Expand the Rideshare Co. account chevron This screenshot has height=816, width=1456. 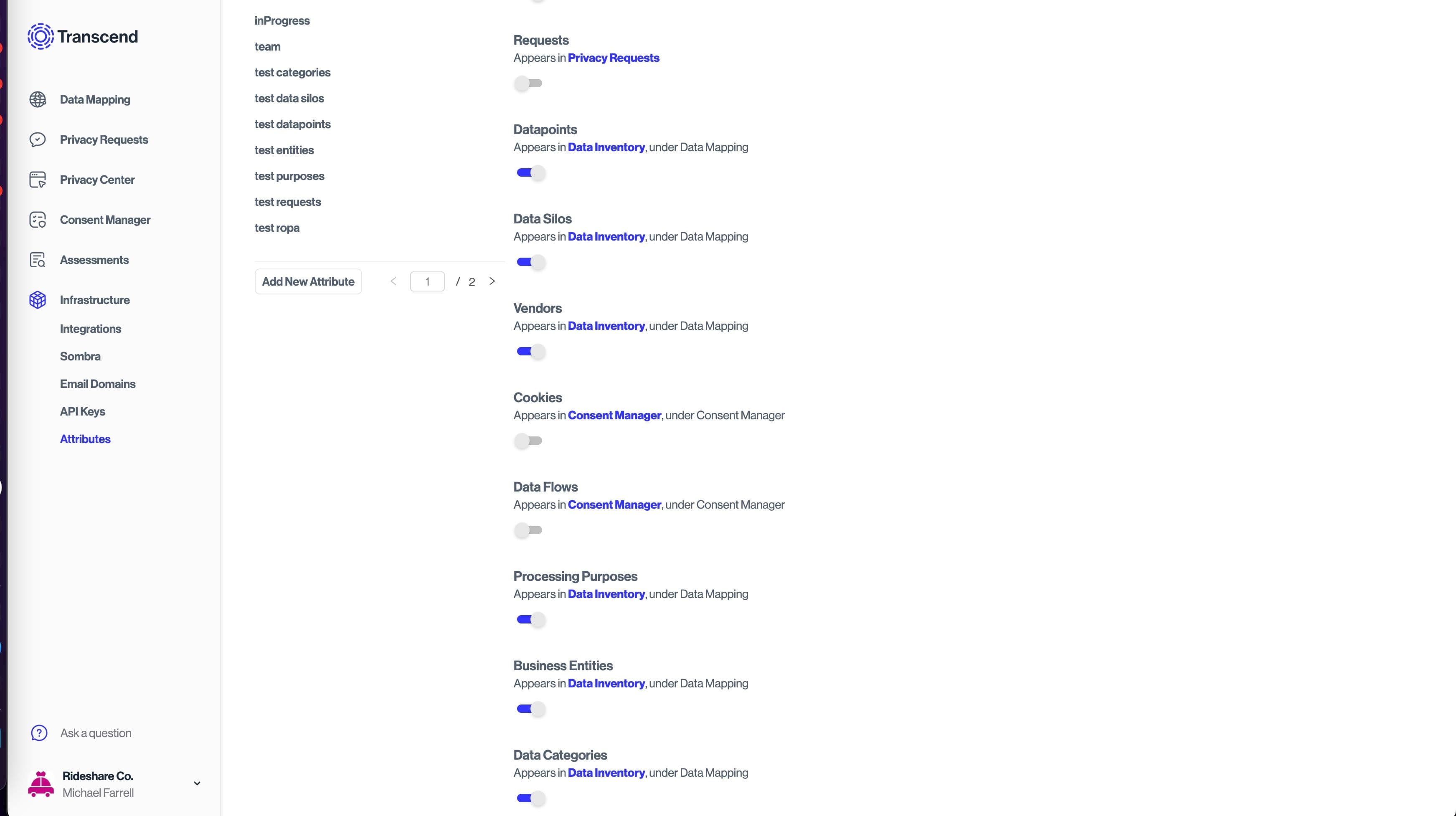click(197, 783)
